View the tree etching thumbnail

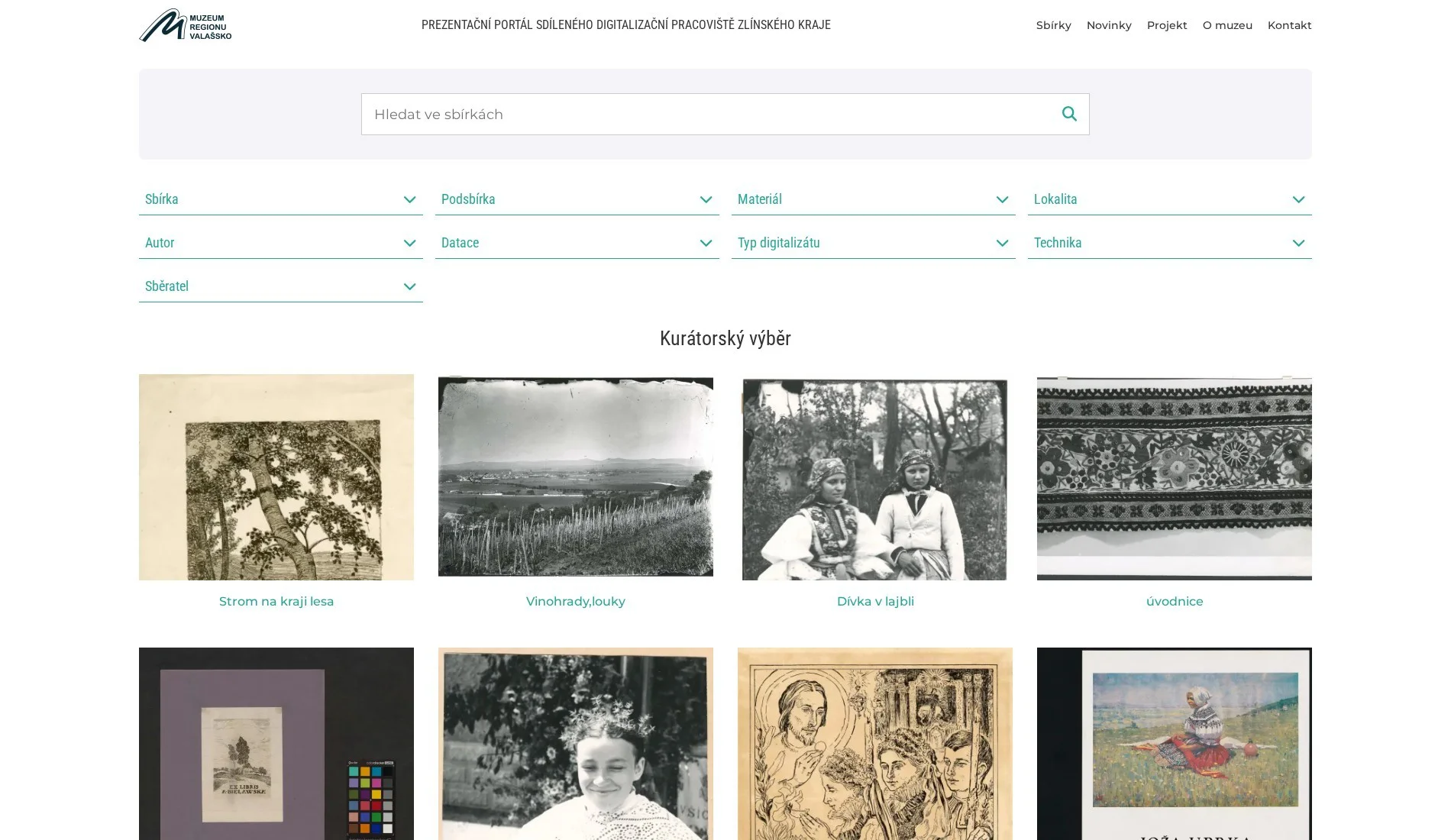(x=276, y=477)
